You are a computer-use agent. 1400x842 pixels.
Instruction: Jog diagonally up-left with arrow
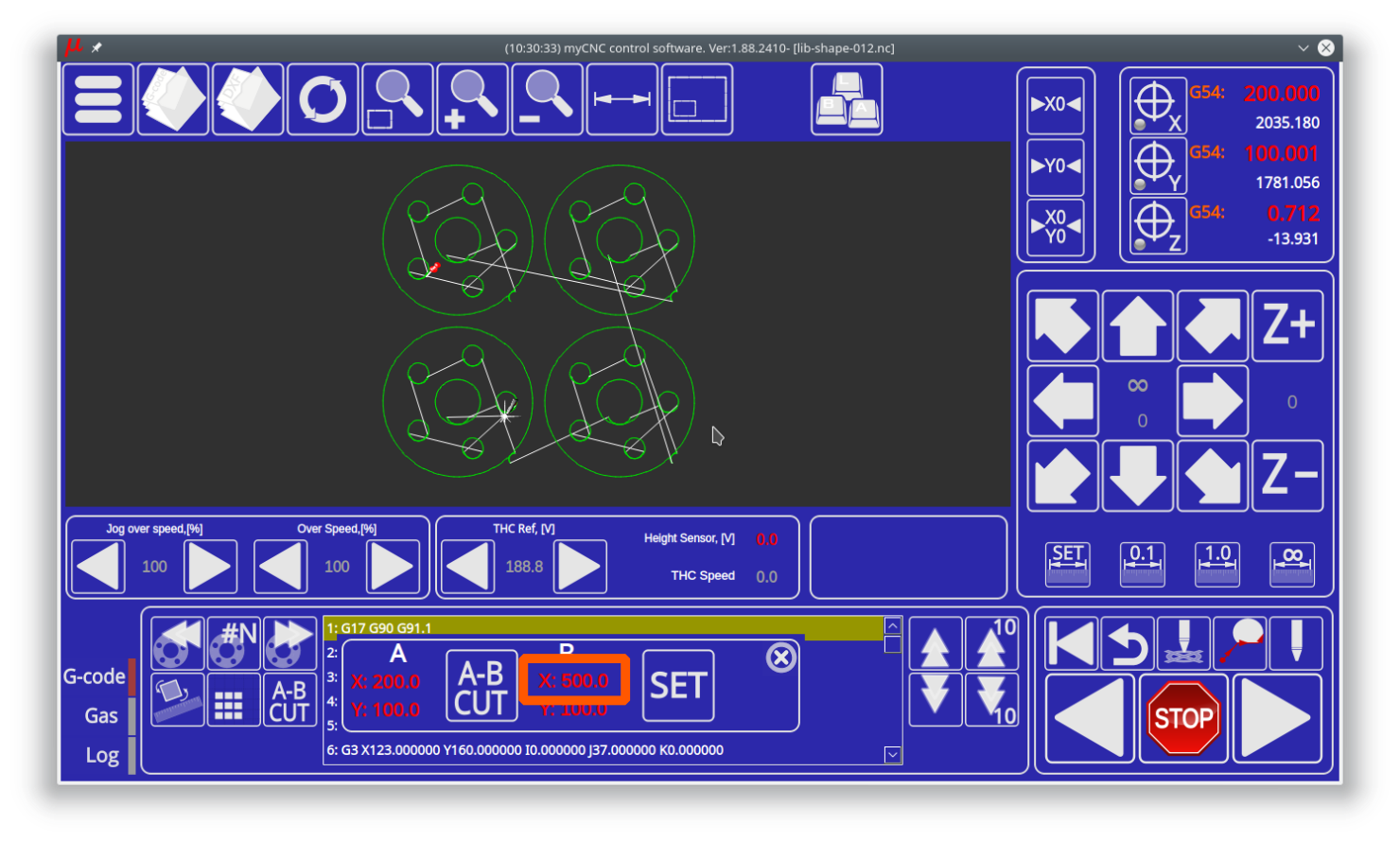coord(1062,326)
